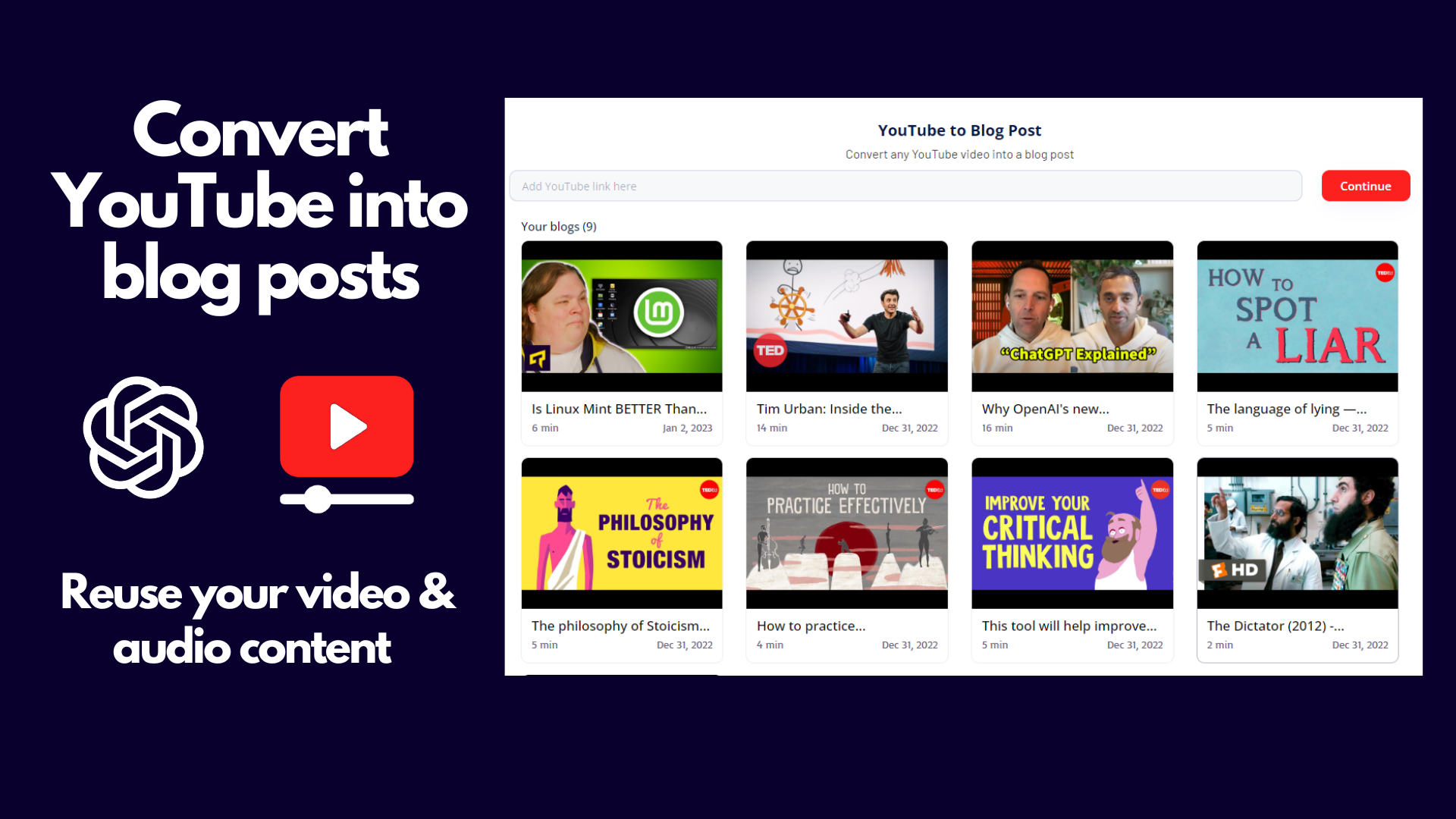The height and width of the screenshot is (819, 1456).
Task: Open How to practice blog card title
Action: pyautogui.click(x=811, y=626)
